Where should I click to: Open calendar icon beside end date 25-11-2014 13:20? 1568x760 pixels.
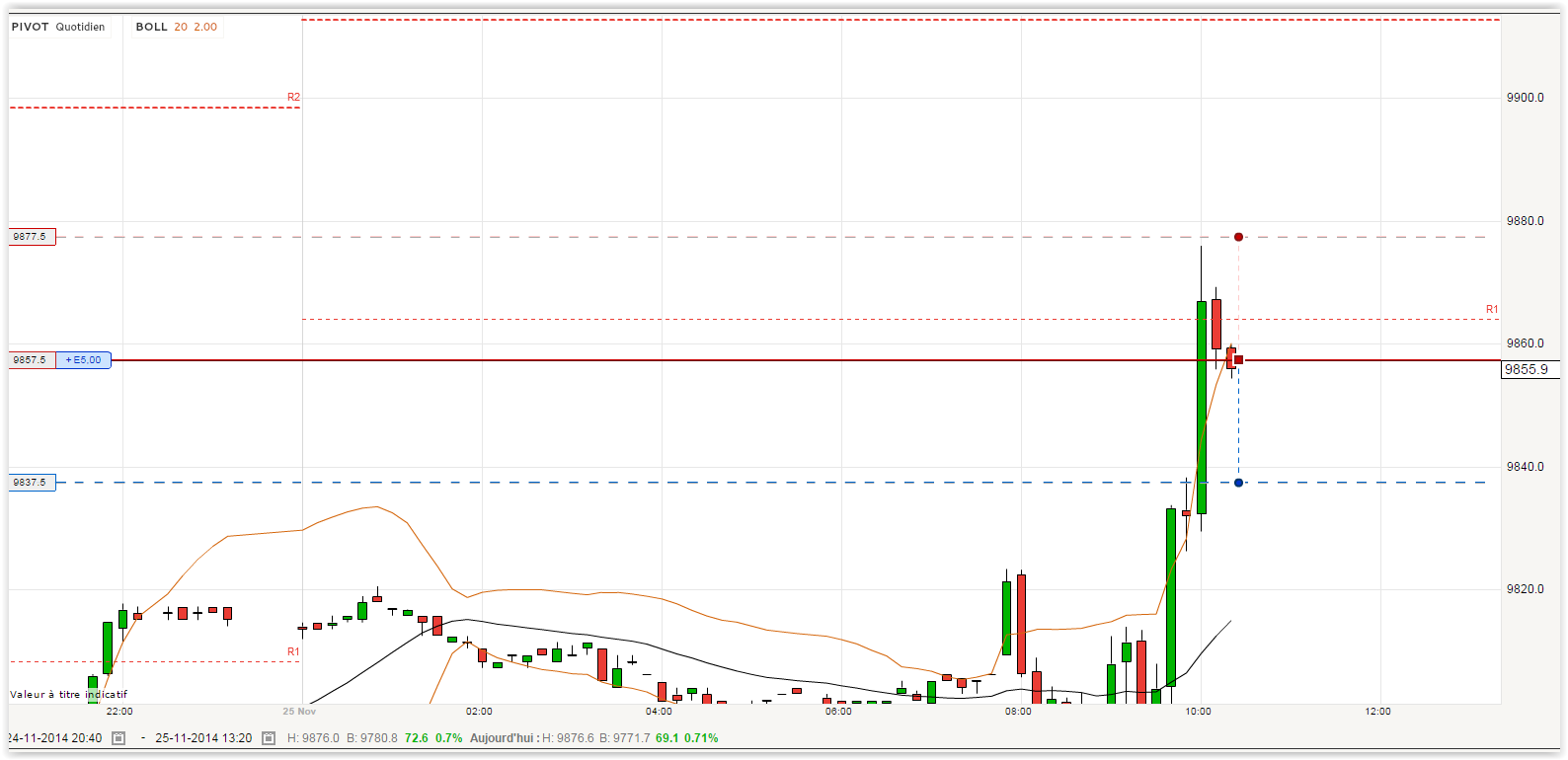pyautogui.click(x=269, y=738)
